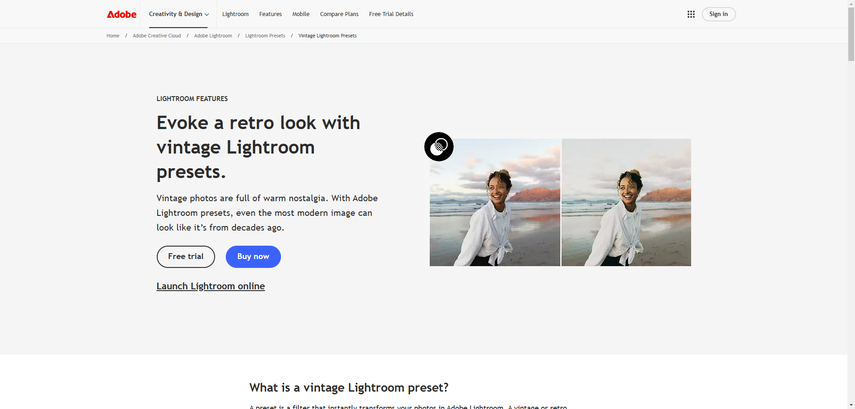Open Lightroom Presets breadcrumb link
This screenshot has height=409, width=855.
pos(265,36)
